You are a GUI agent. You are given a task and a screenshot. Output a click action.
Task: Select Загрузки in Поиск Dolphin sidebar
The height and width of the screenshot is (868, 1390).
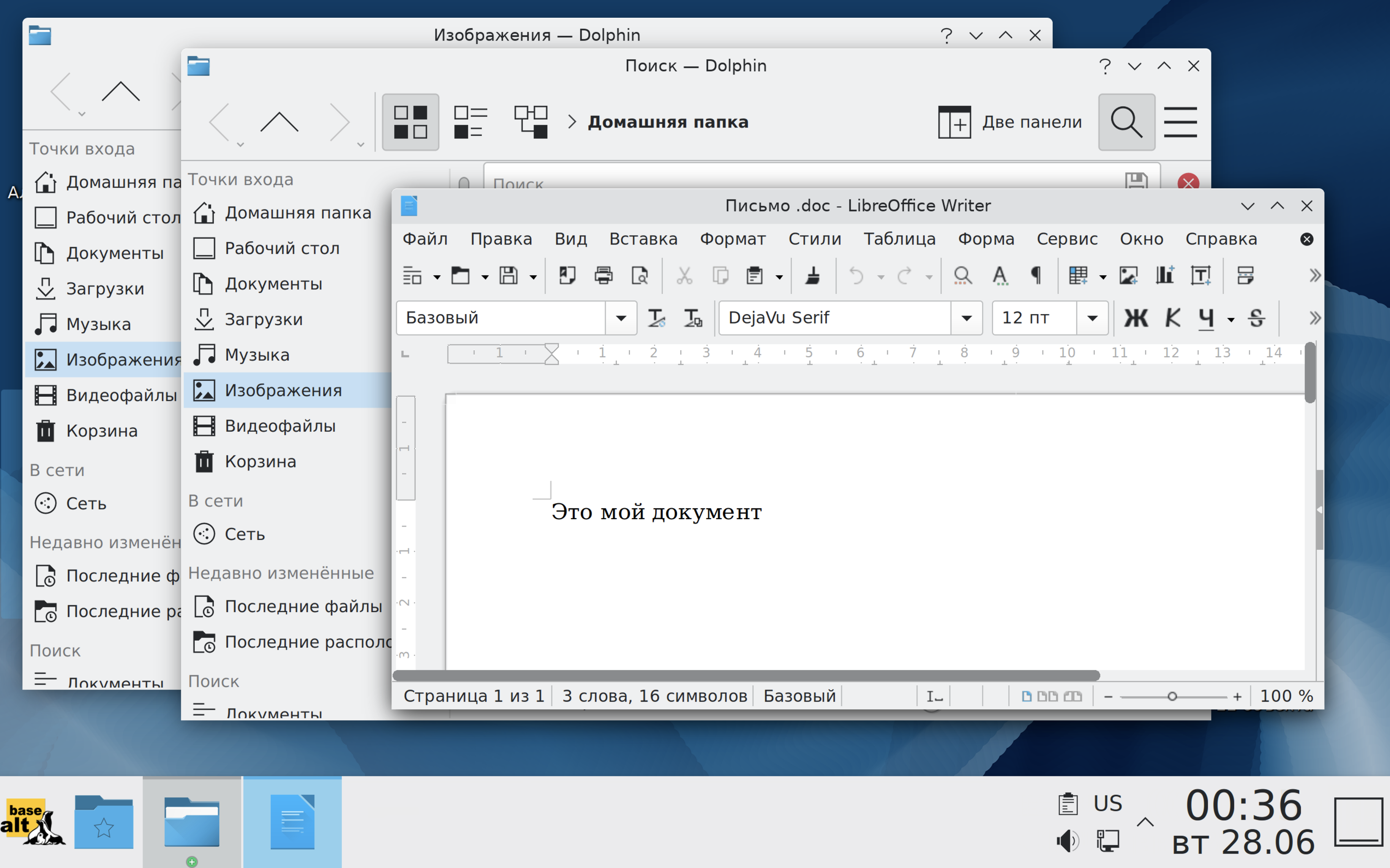tap(287, 319)
